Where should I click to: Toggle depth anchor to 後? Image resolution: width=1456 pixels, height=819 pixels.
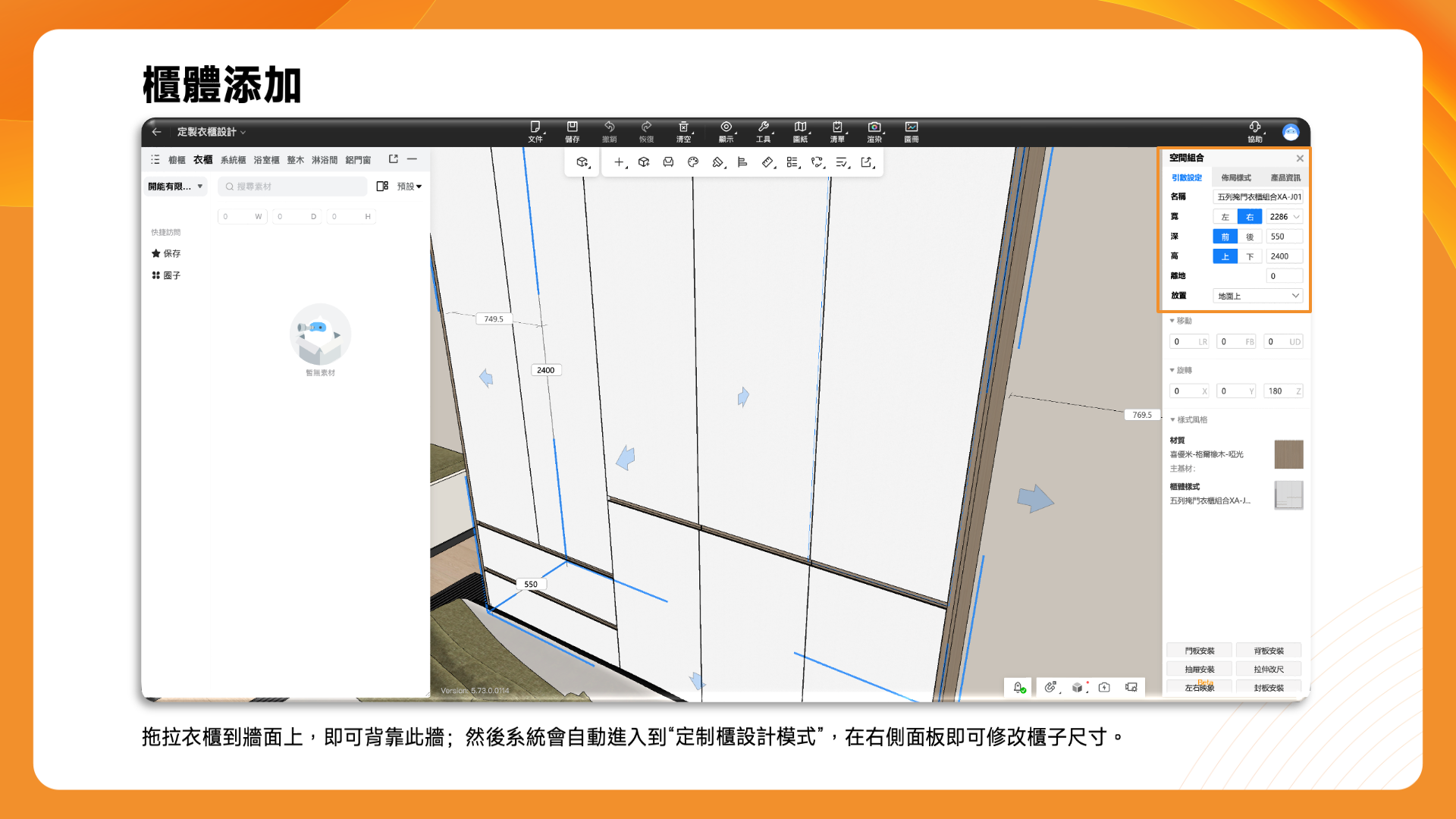tap(1250, 237)
